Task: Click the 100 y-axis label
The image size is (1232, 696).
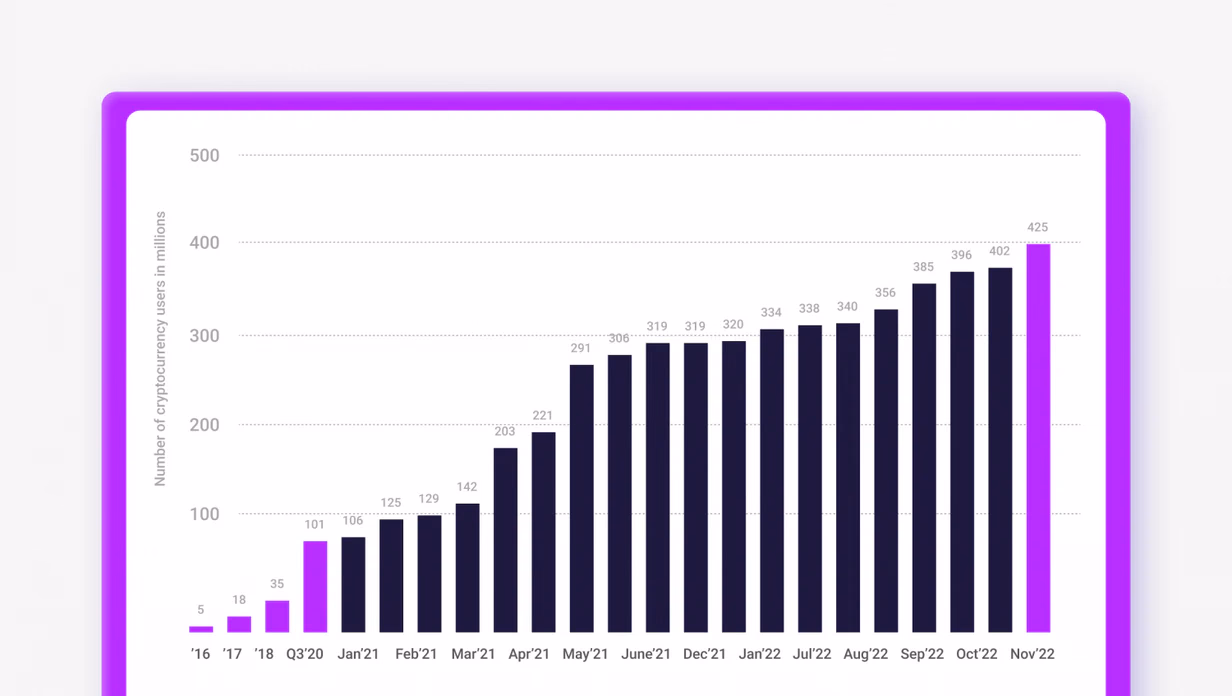Action: click(x=204, y=514)
